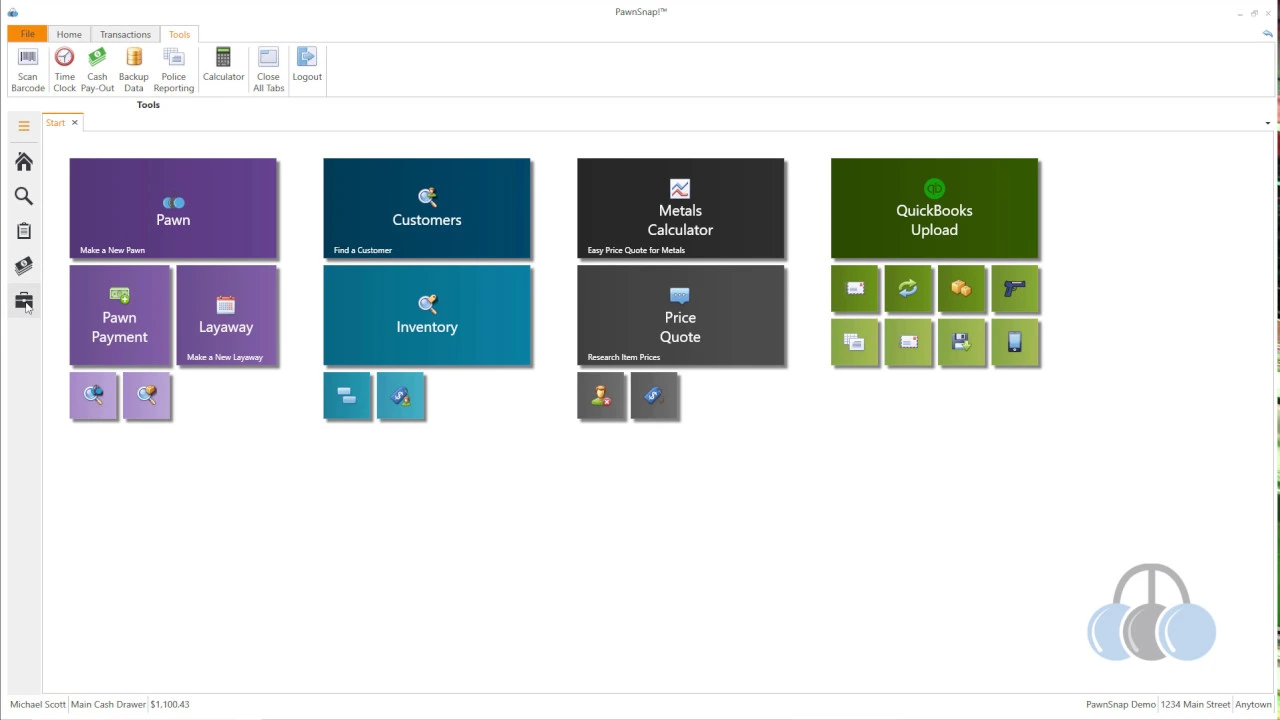1280x720 pixels.
Task: Click the dark green envelope tile
Action: [x=855, y=289]
